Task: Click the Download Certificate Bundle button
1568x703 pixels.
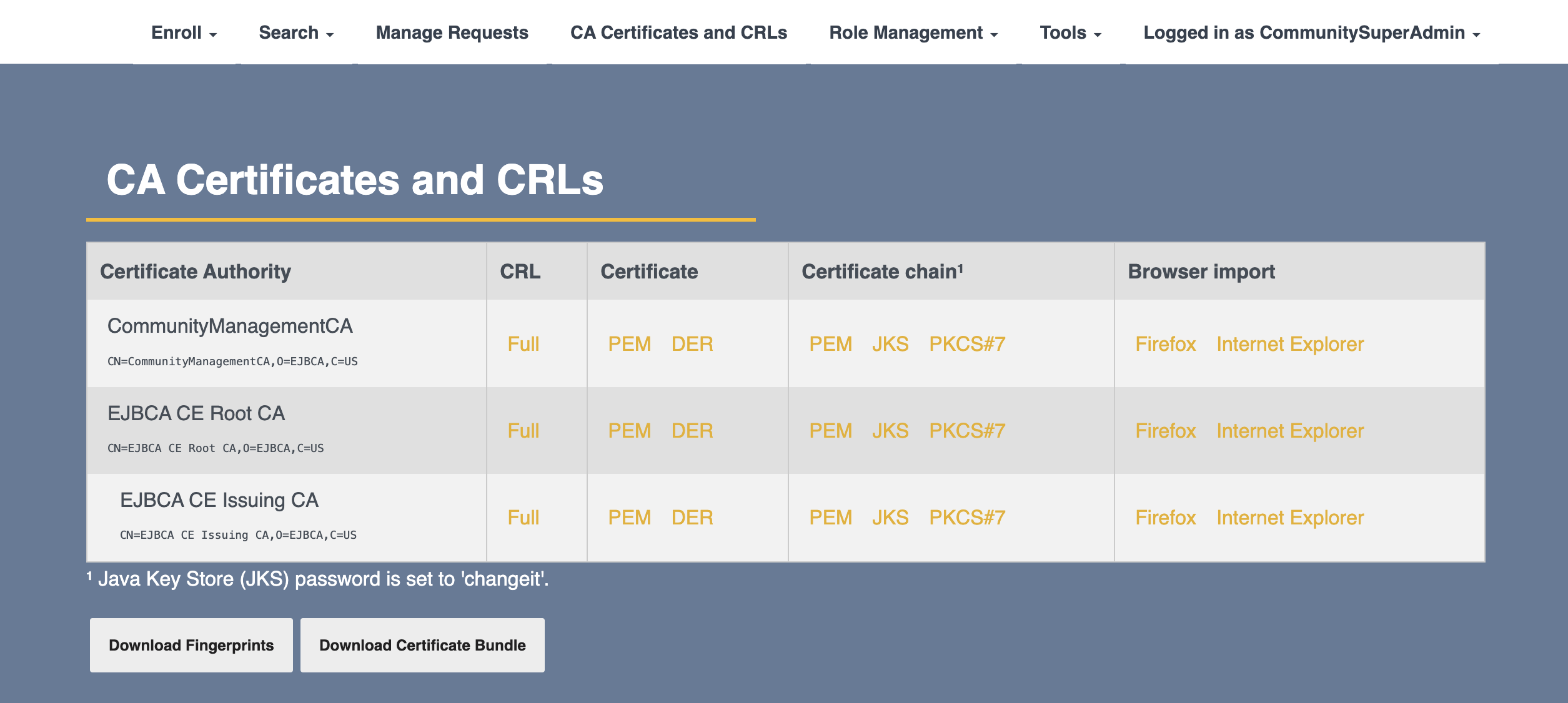Action: click(x=422, y=645)
